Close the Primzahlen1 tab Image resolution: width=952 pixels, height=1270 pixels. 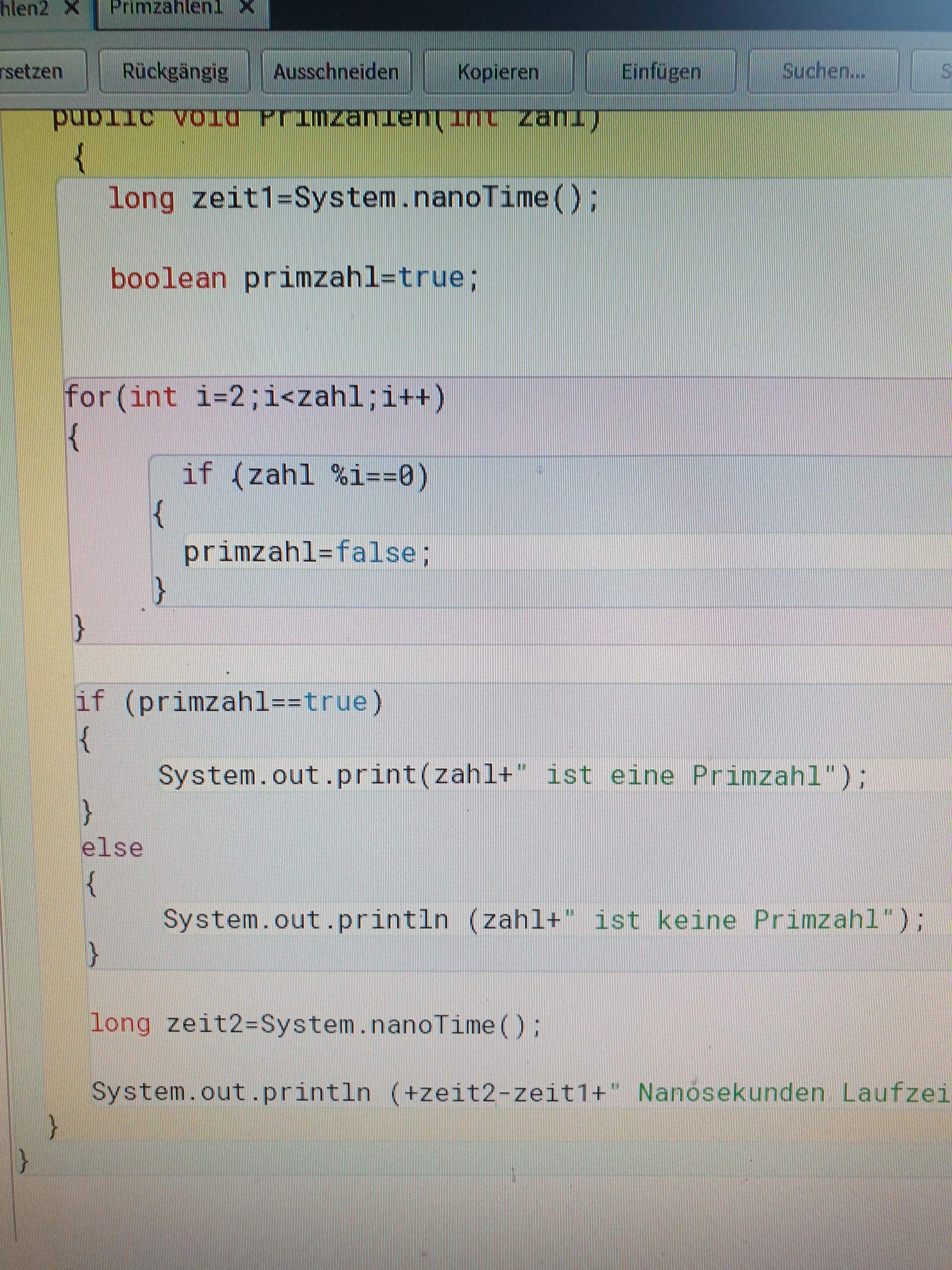(x=247, y=8)
